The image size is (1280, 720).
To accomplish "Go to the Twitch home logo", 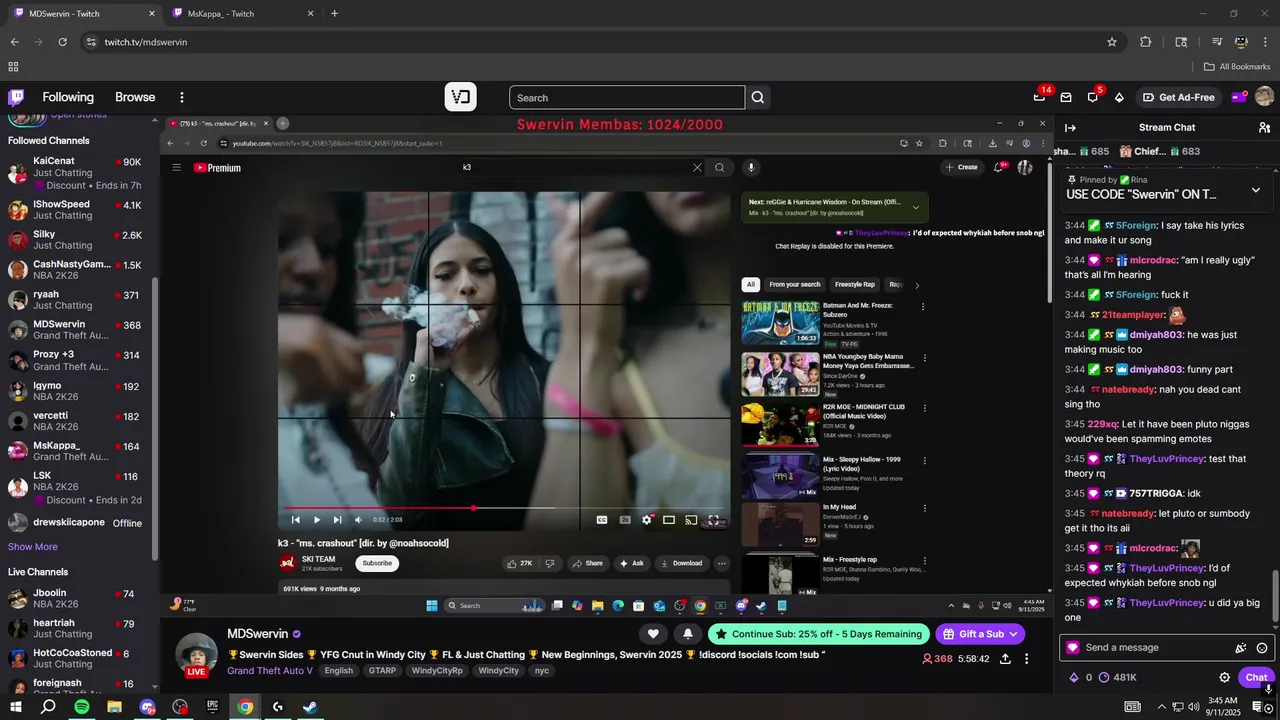I will pos(16,97).
